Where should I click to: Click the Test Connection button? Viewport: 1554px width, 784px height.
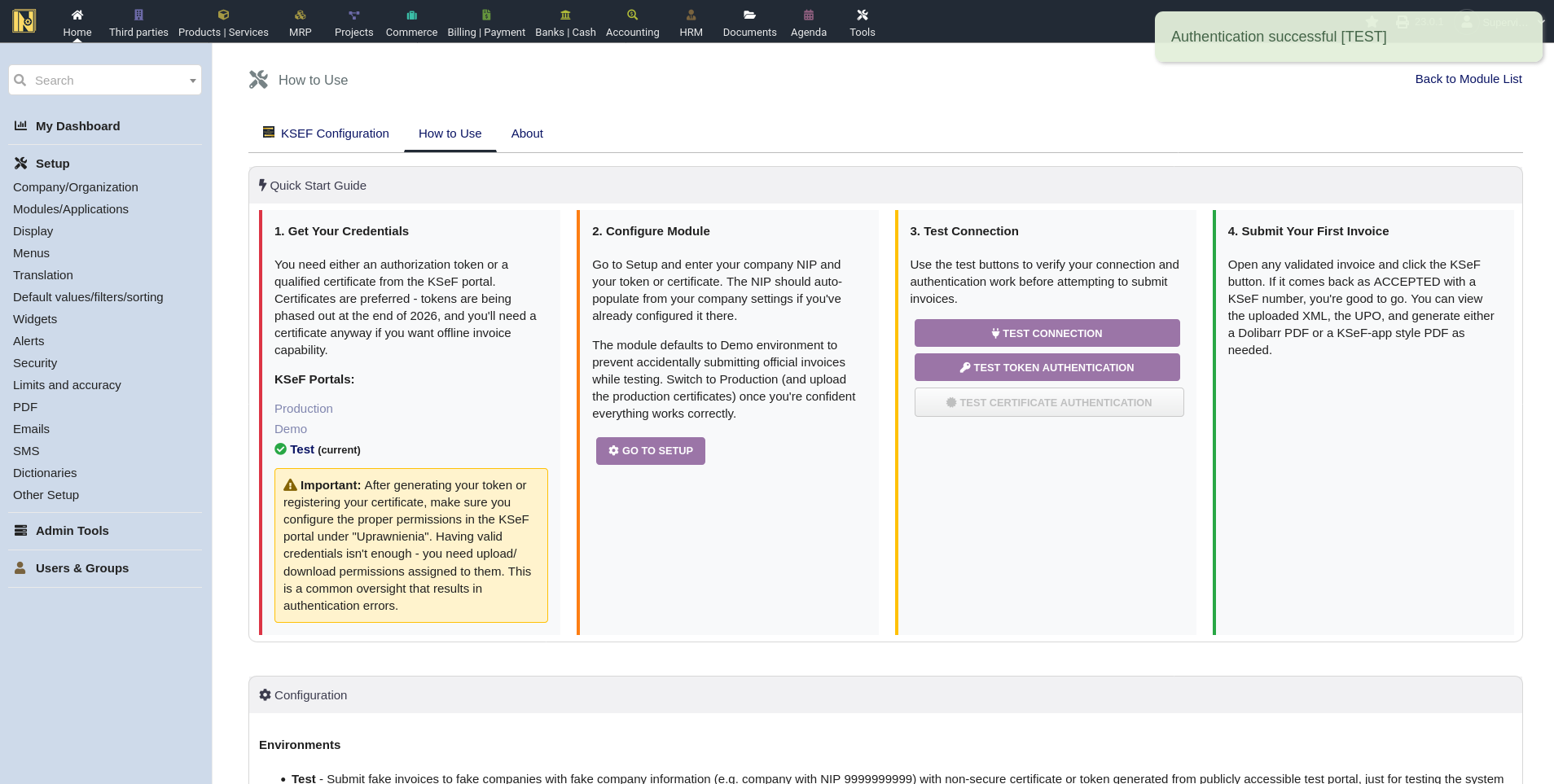[x=1047, y=333]
